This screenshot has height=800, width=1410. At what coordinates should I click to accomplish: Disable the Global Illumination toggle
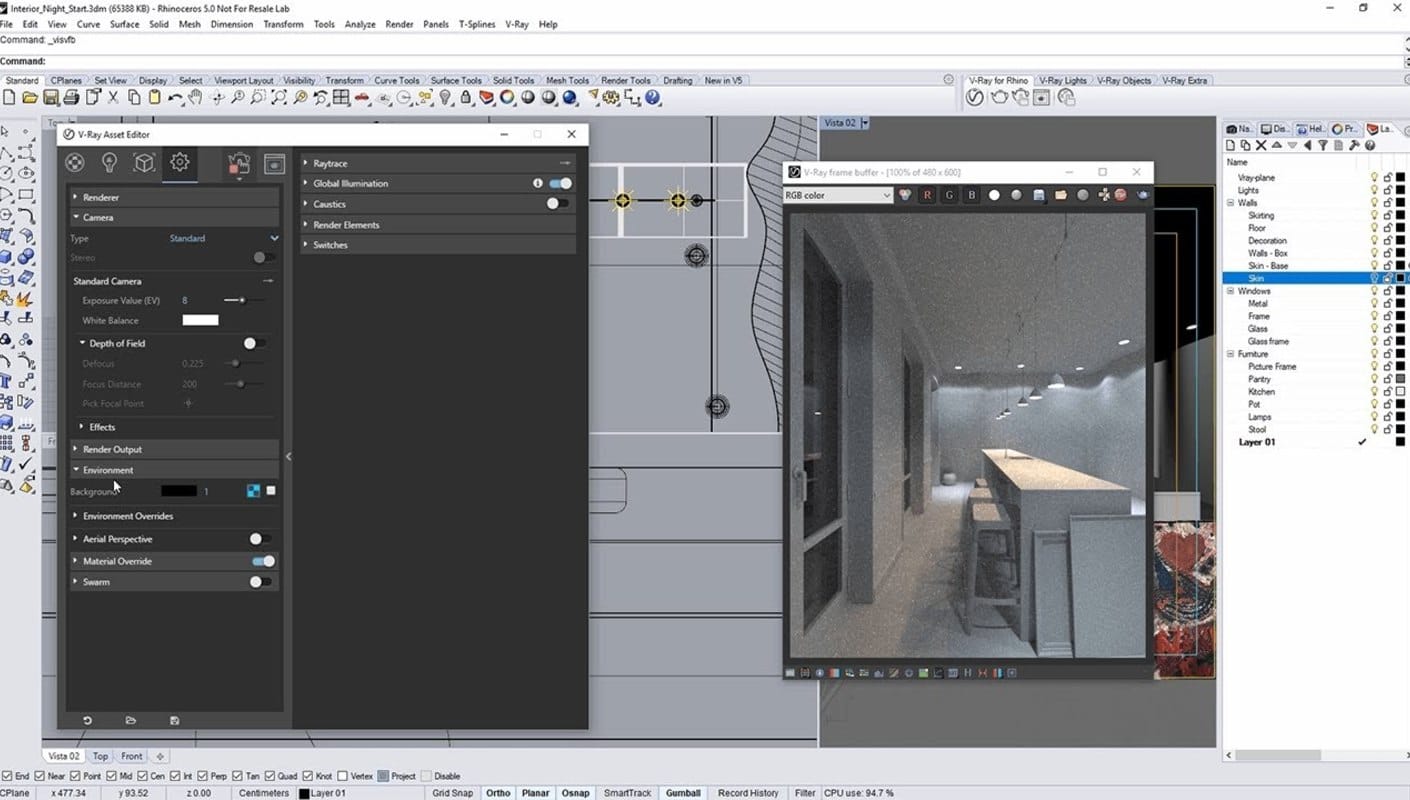point(561,183)
